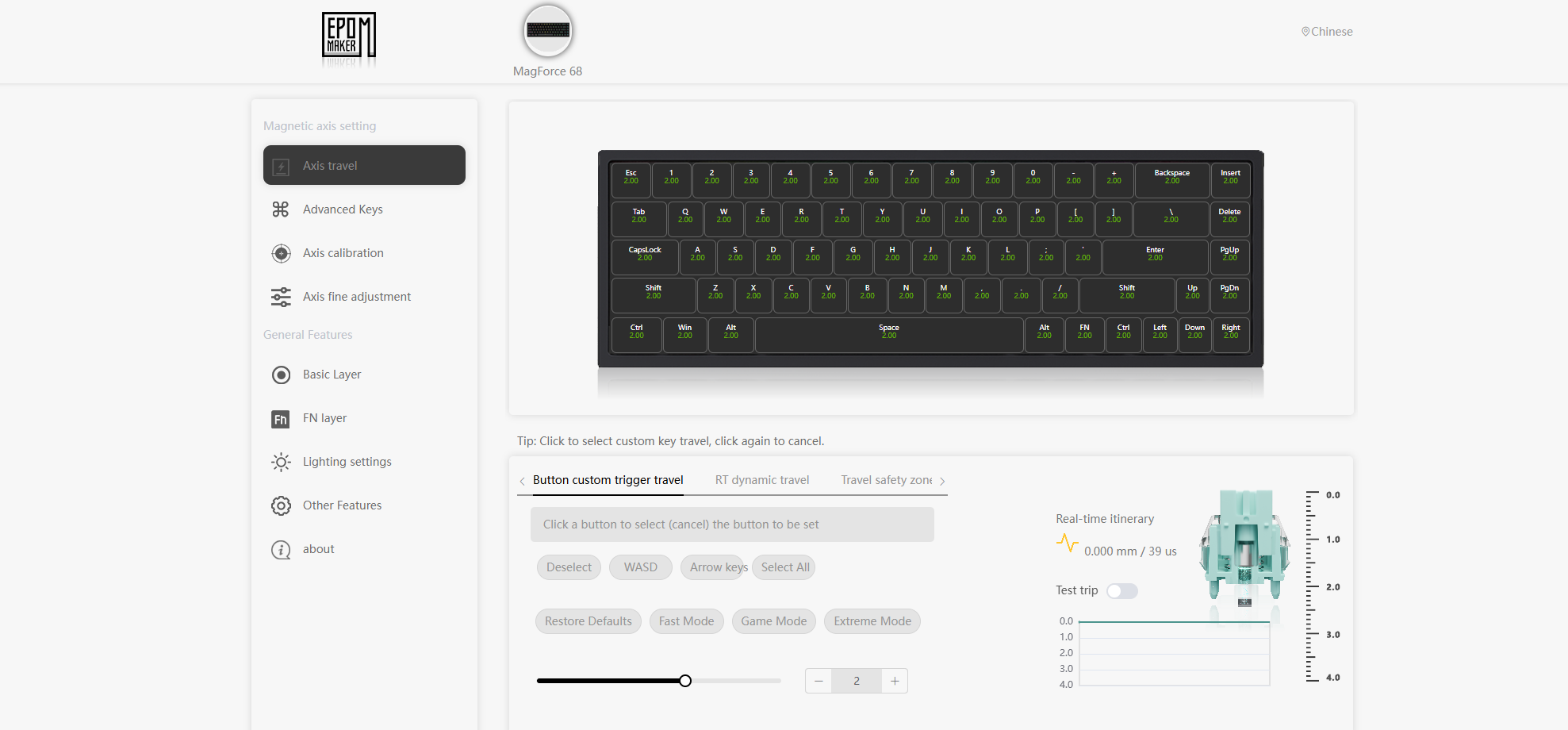This screenshot has width=1568, height=730.
Task: Select the MagForce 68 keyboard thumbnail
Action: click(548, 31)
